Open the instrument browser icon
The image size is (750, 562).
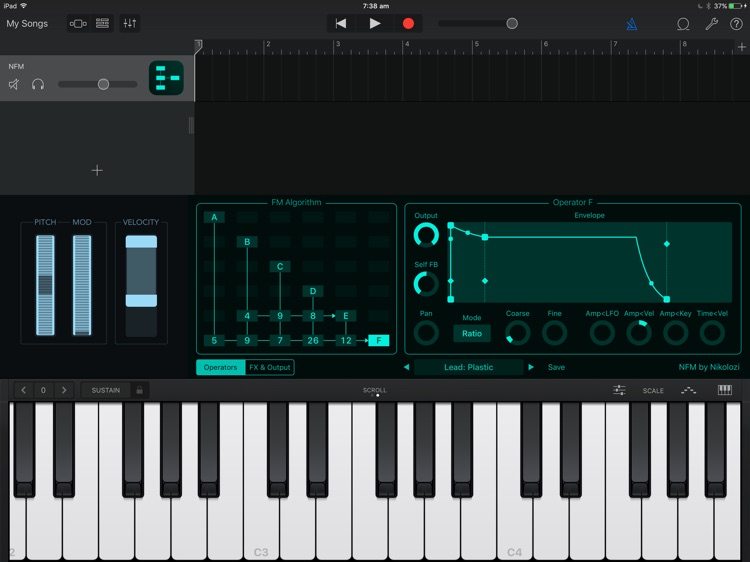pyautogui.click(x=78, y=23)
